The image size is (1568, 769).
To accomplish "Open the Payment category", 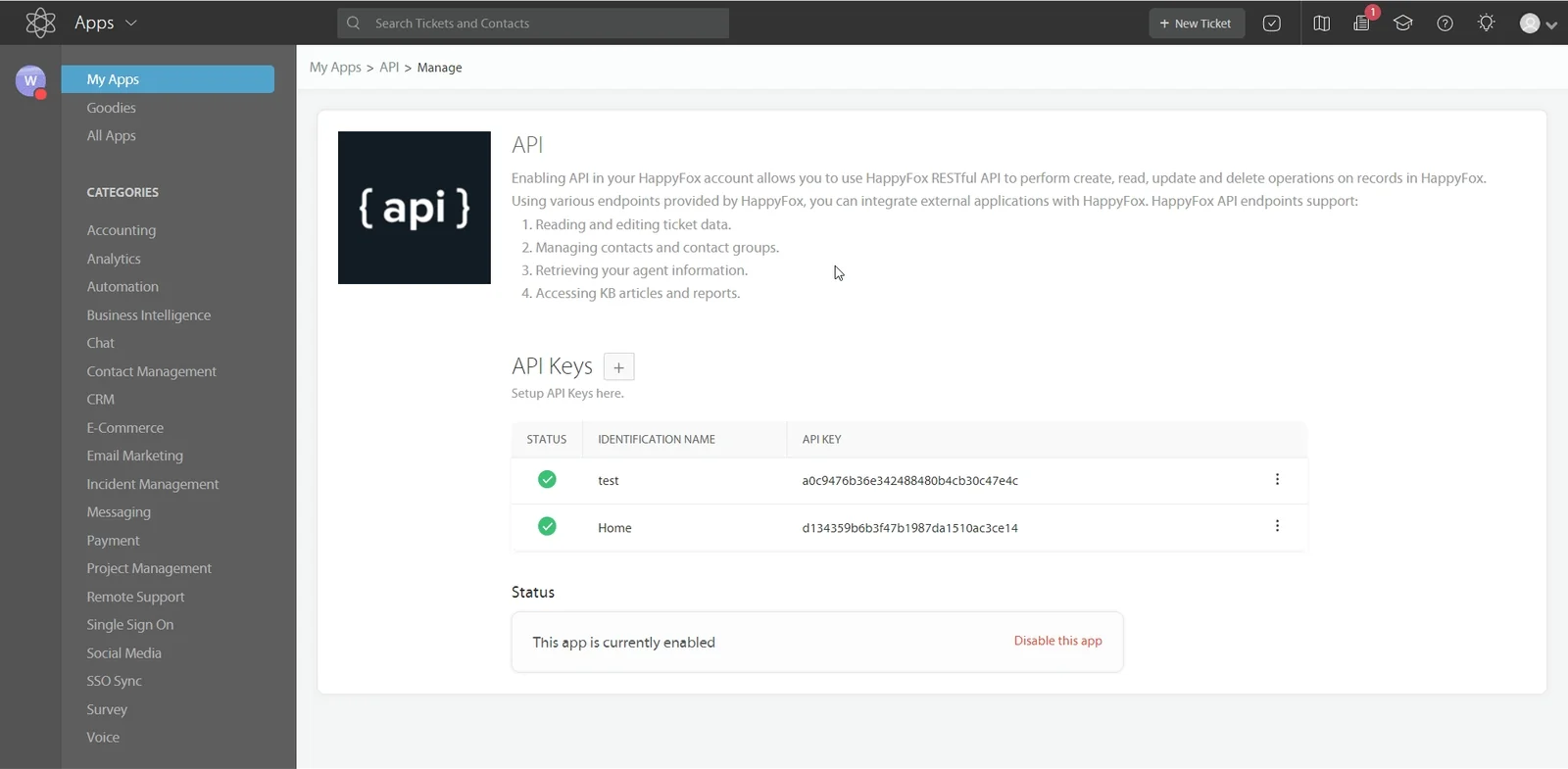I will coord(113,541).
